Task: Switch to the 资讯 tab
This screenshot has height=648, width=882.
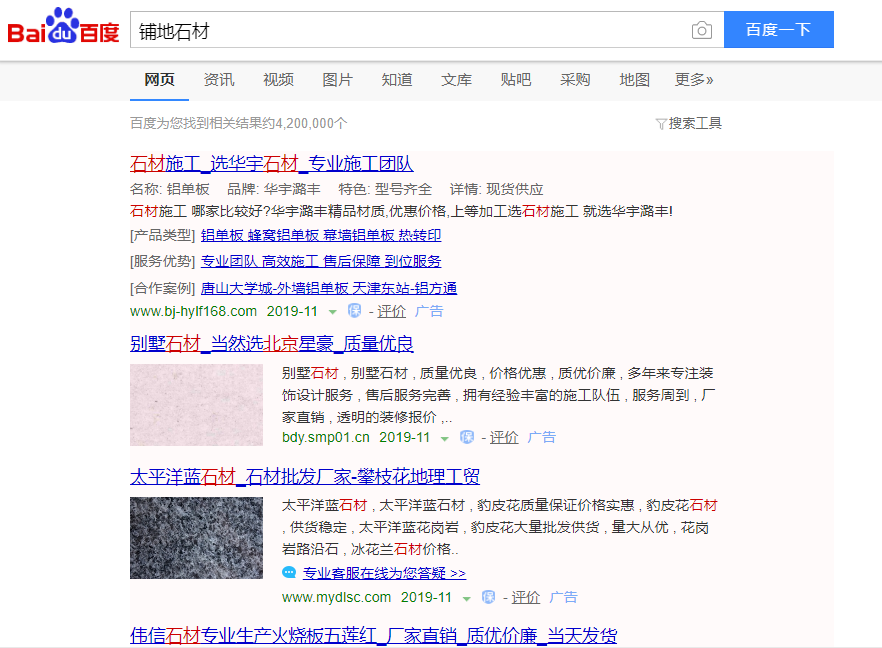Action: click(219, 80)
